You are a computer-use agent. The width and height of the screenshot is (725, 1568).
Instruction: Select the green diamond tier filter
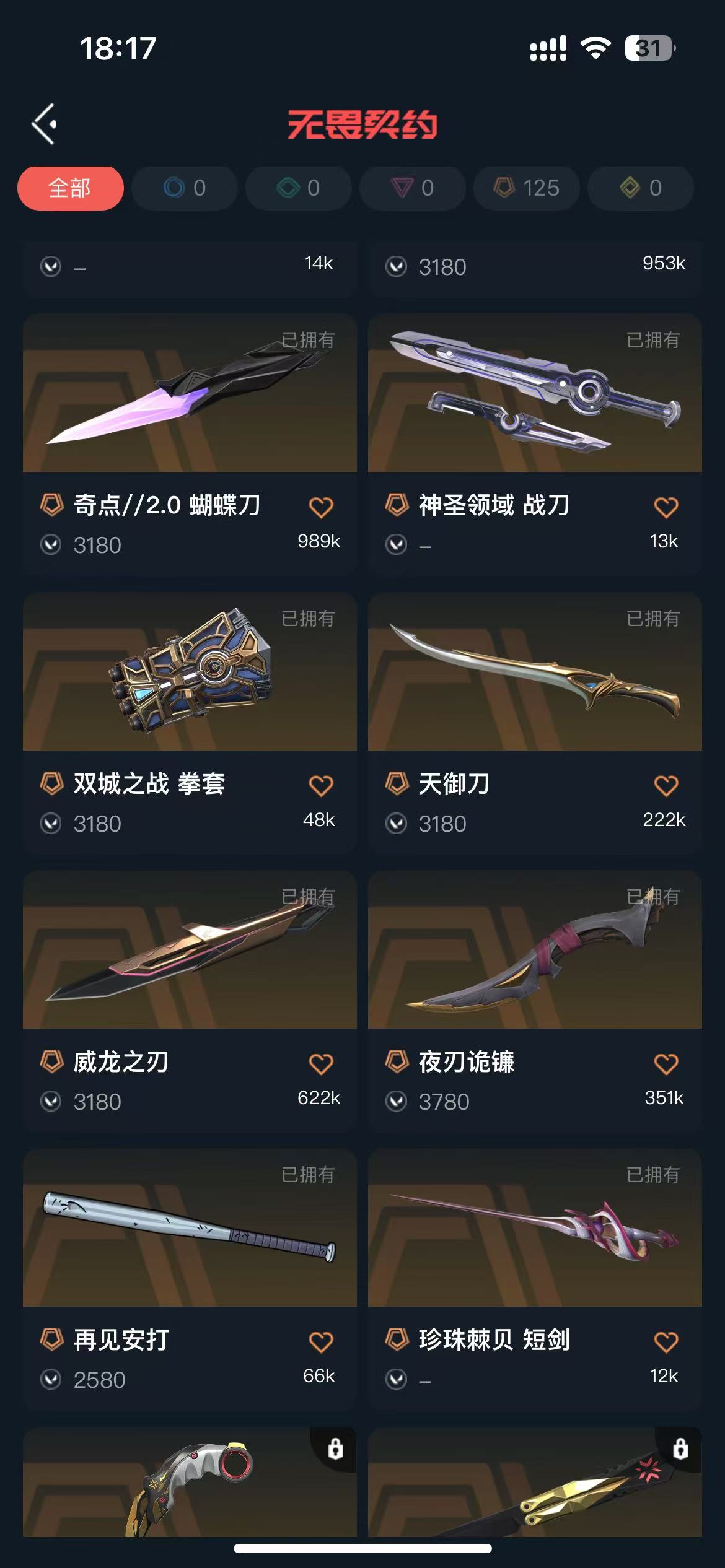pyautogui.click(x=299, y=188)
